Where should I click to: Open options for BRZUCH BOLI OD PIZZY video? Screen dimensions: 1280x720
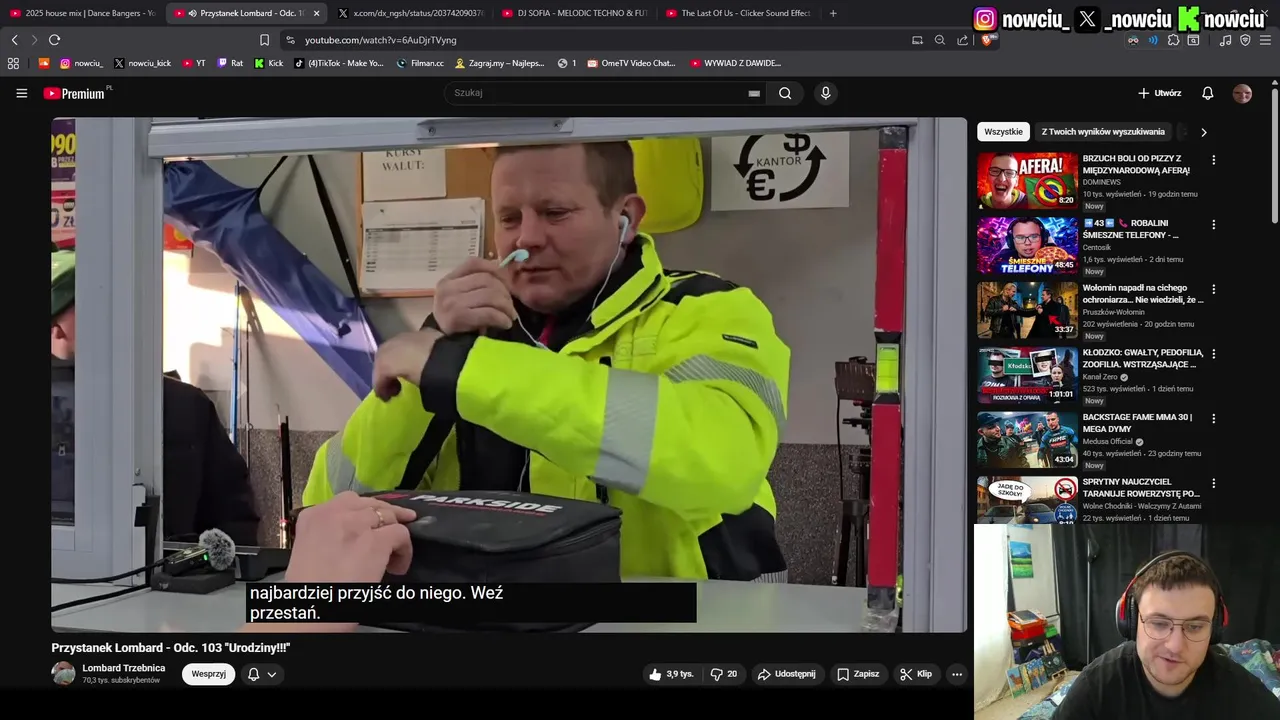(1213, 160)
